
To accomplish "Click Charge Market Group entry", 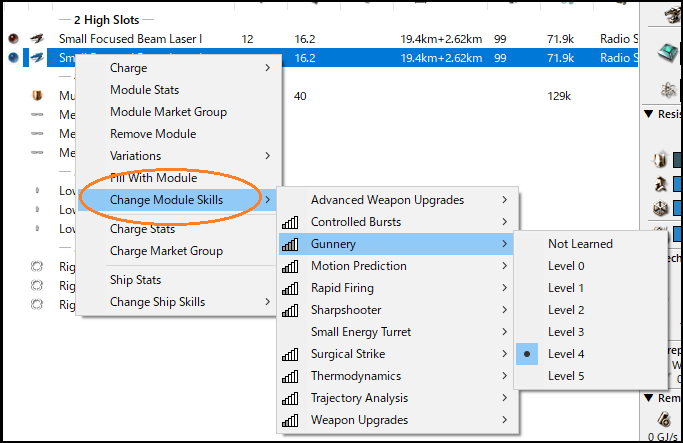I will coord(166,251).
